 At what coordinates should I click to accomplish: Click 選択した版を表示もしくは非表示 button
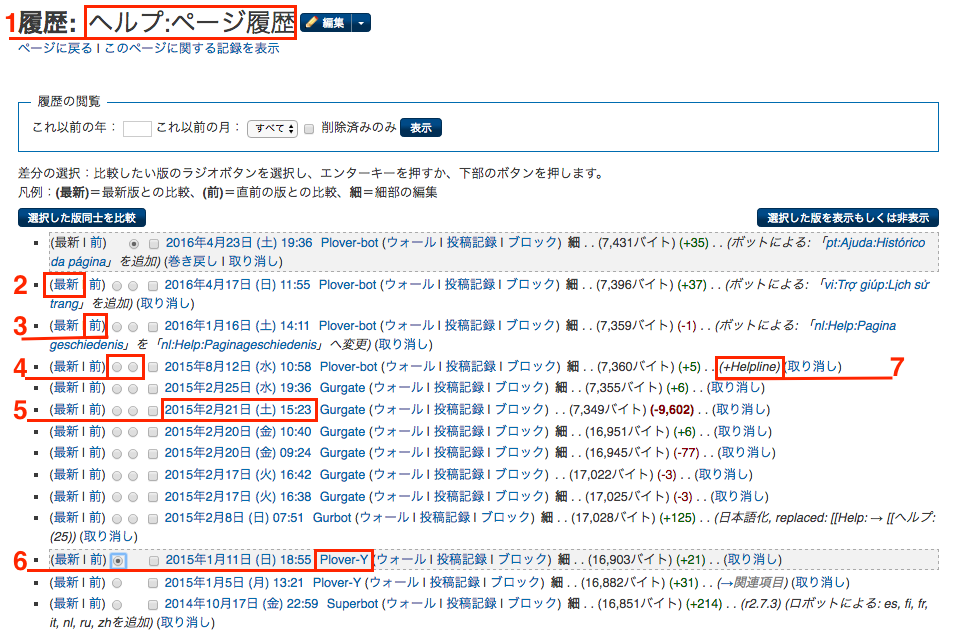848,218
